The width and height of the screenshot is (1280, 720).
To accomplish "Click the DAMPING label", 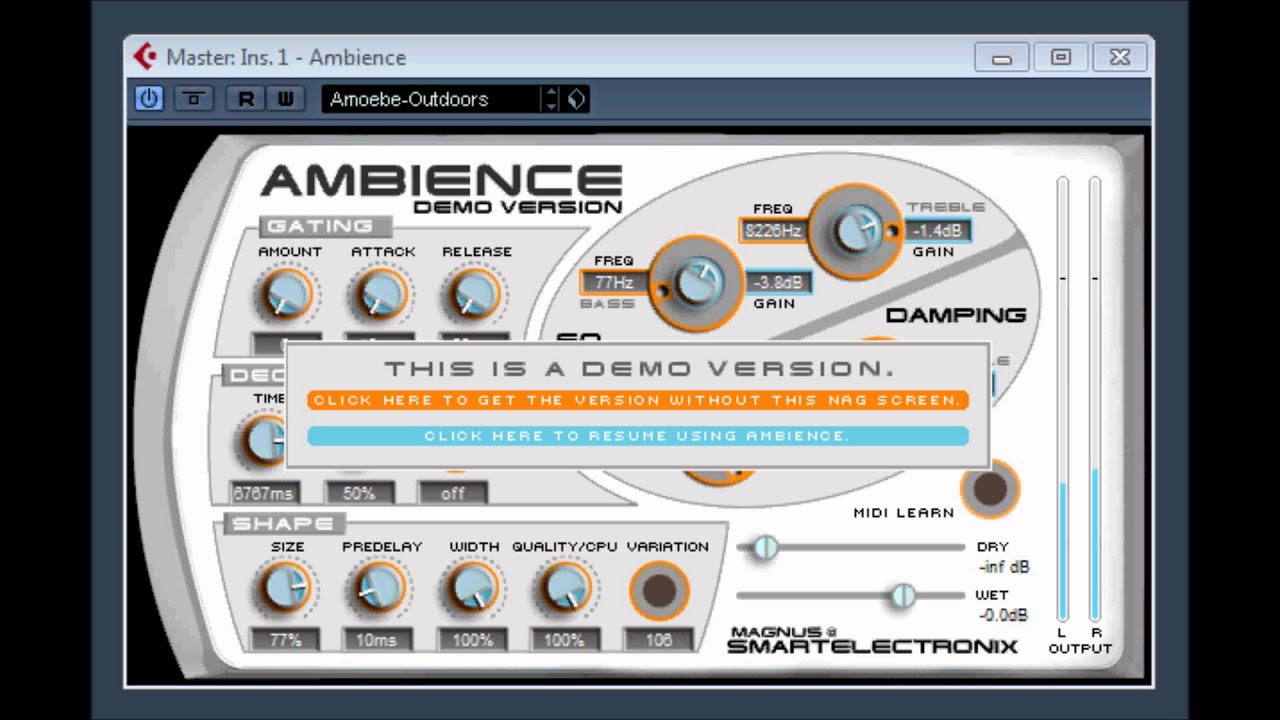I will [x=956, y=315].
